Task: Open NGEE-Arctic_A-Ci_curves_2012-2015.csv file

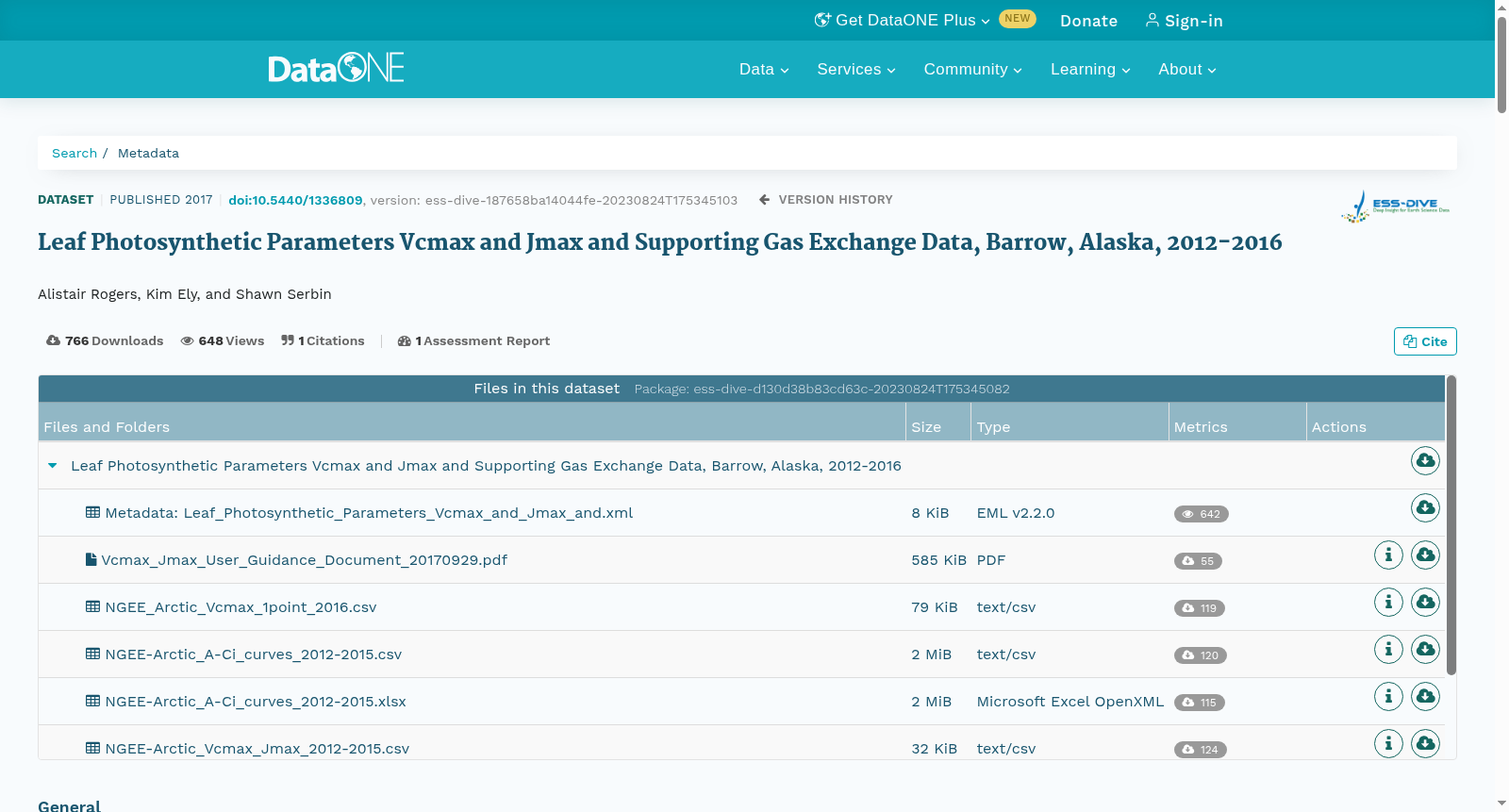Action: [254, 655]
